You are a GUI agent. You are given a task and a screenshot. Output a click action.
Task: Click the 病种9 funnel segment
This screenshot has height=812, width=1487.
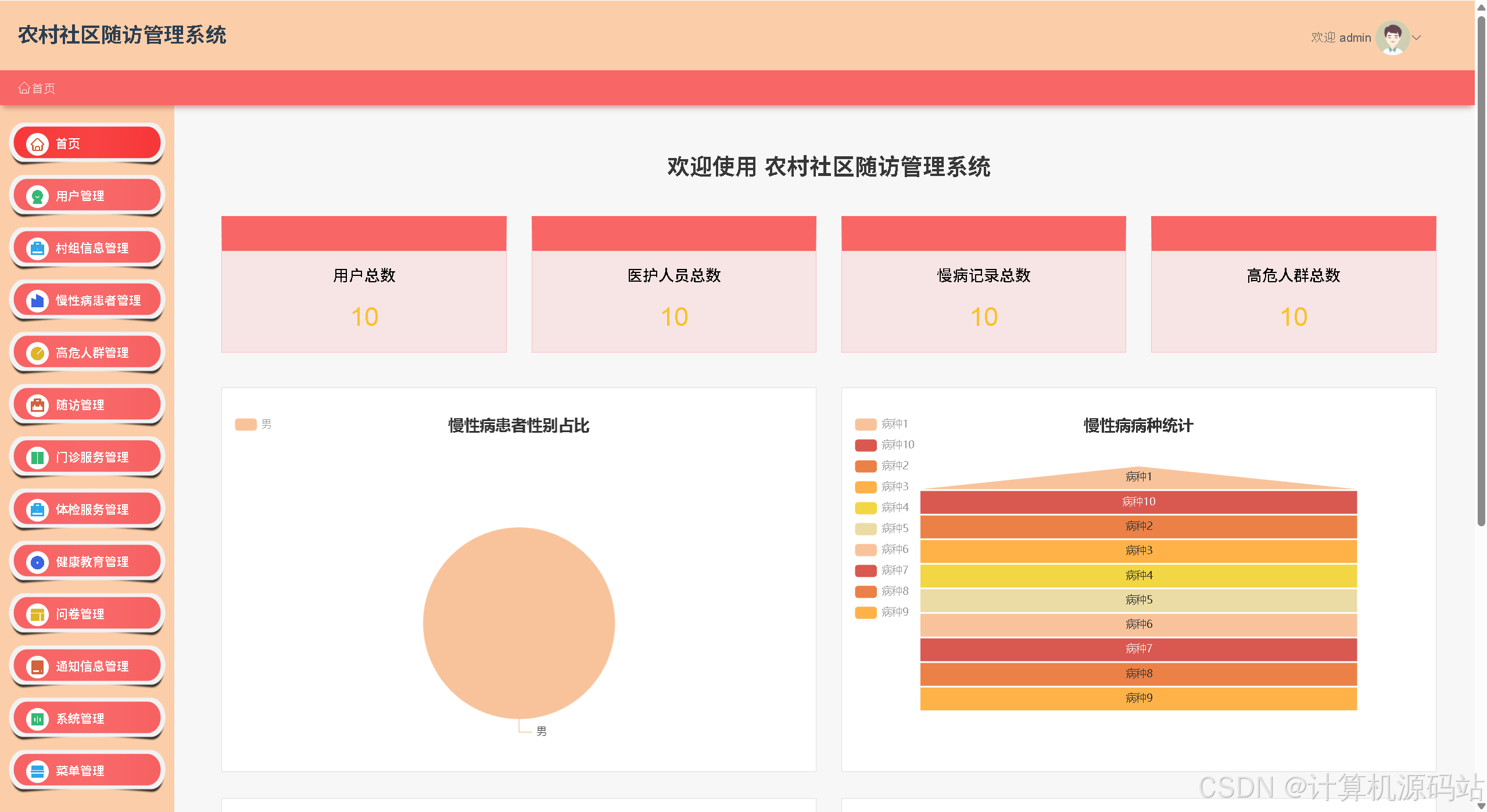tap(1138, 698)
